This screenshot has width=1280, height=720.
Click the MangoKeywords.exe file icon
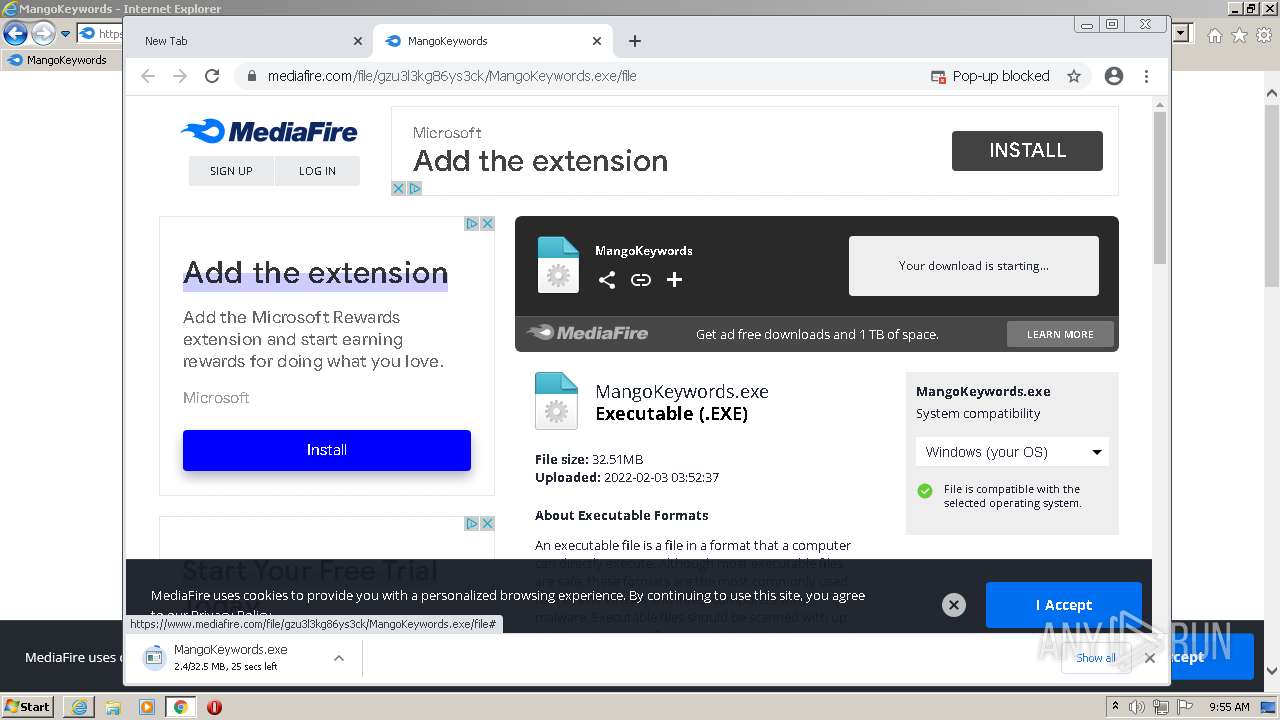(556, 401)
